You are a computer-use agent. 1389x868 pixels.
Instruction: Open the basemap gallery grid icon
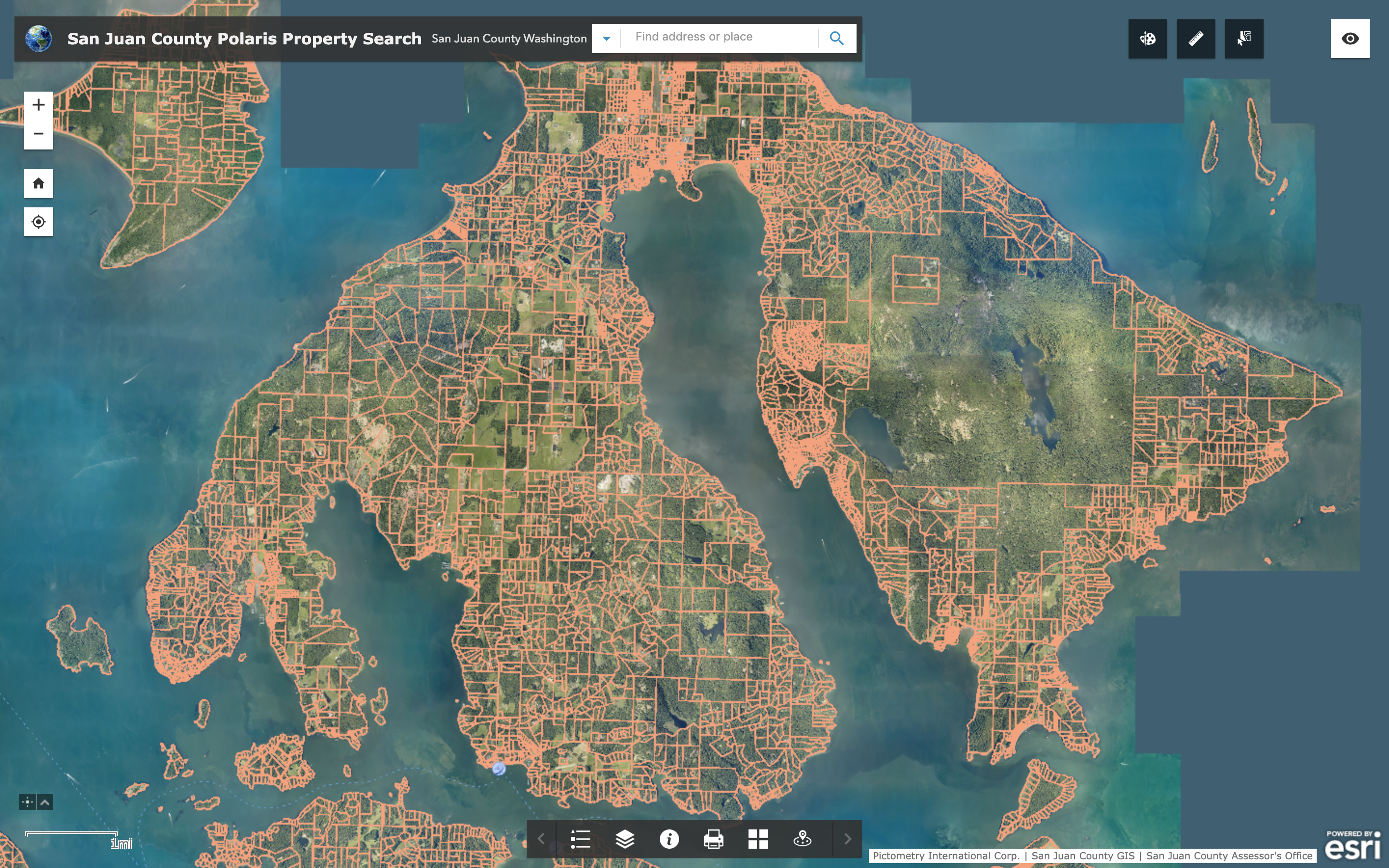tap(758, 838)
